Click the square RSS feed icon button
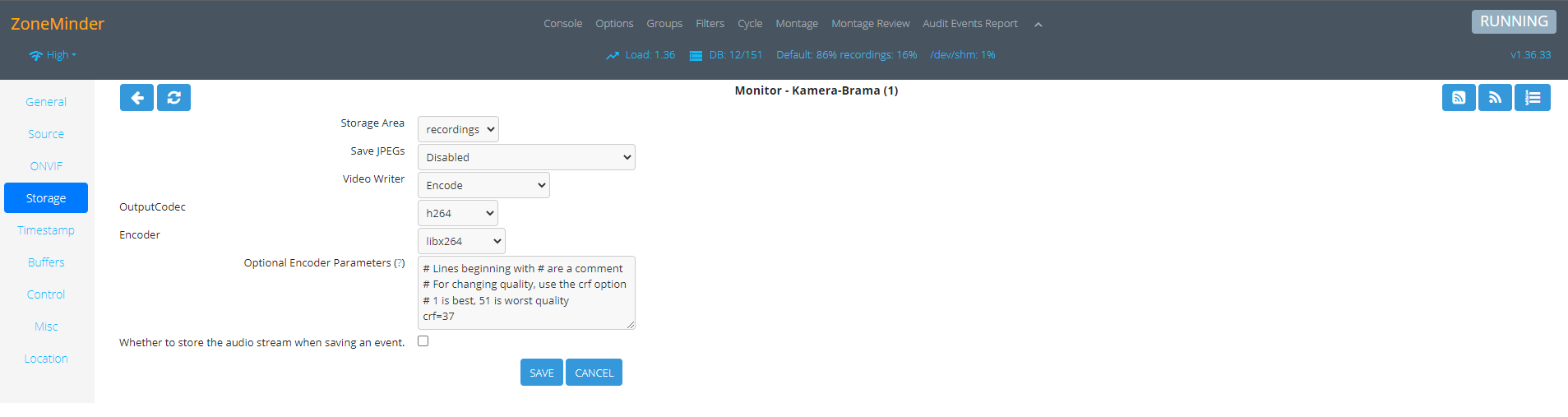 point(1458,98)
